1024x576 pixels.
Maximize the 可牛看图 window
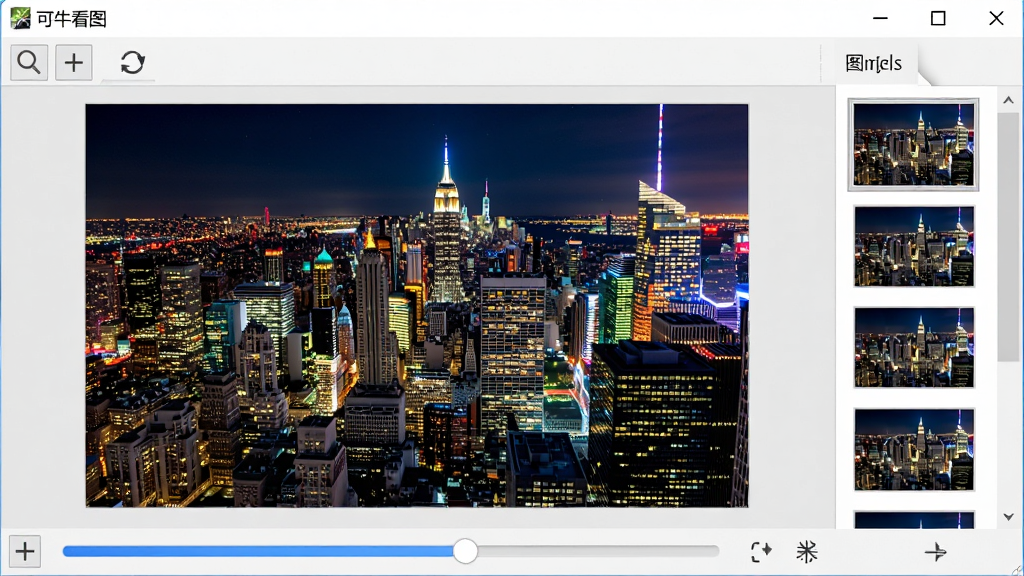938,18
